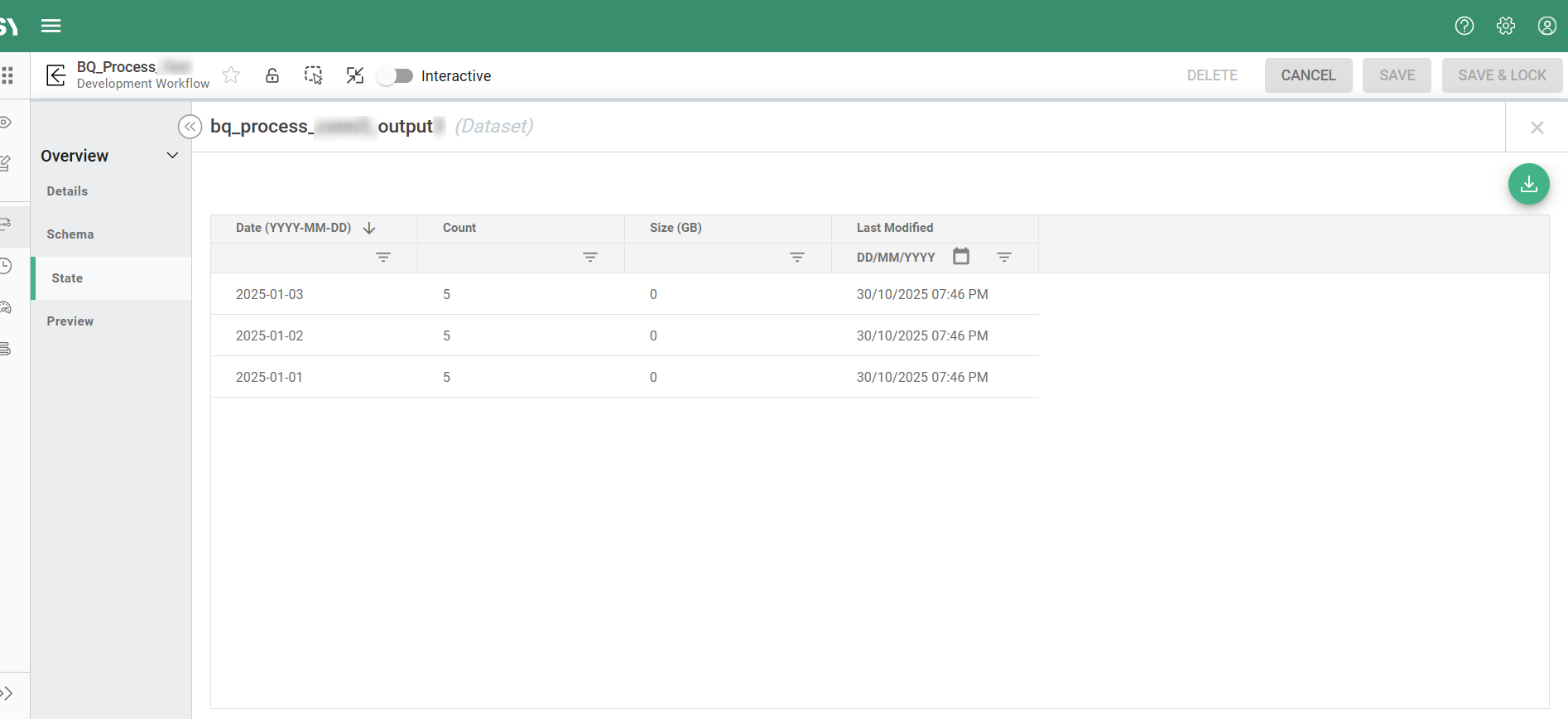The width and height of the screenshot is (1568, 719).
Task: Click the Last Modified date input field
Action: point(897,258)
